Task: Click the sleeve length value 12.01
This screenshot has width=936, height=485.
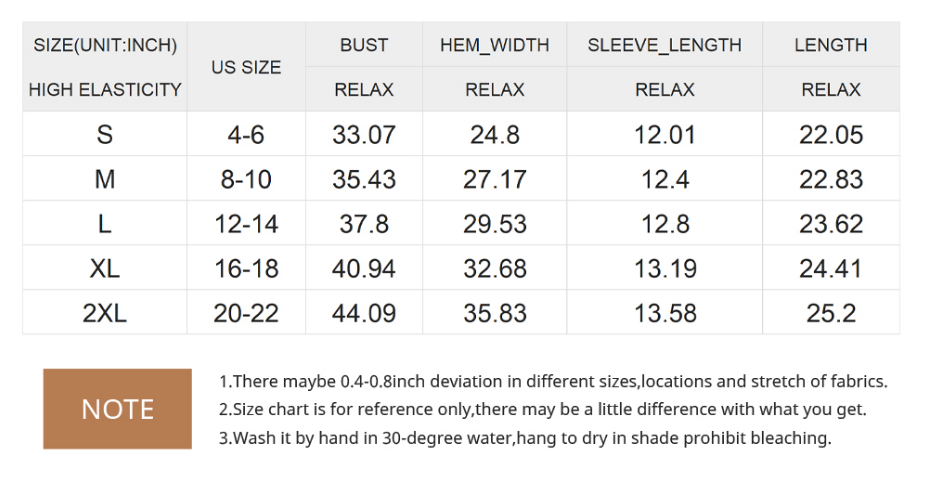Action: click(664, 135)
